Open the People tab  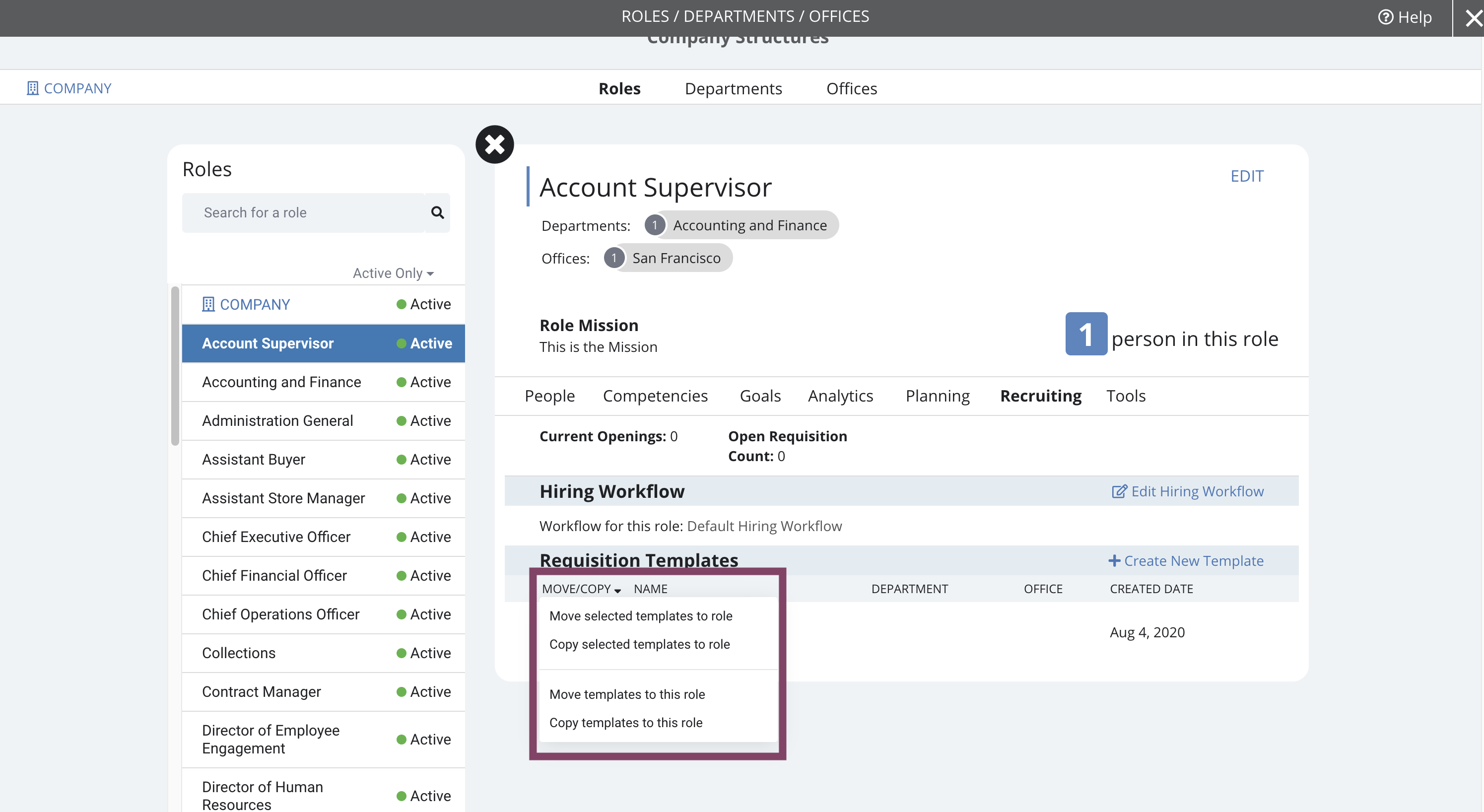549,396
